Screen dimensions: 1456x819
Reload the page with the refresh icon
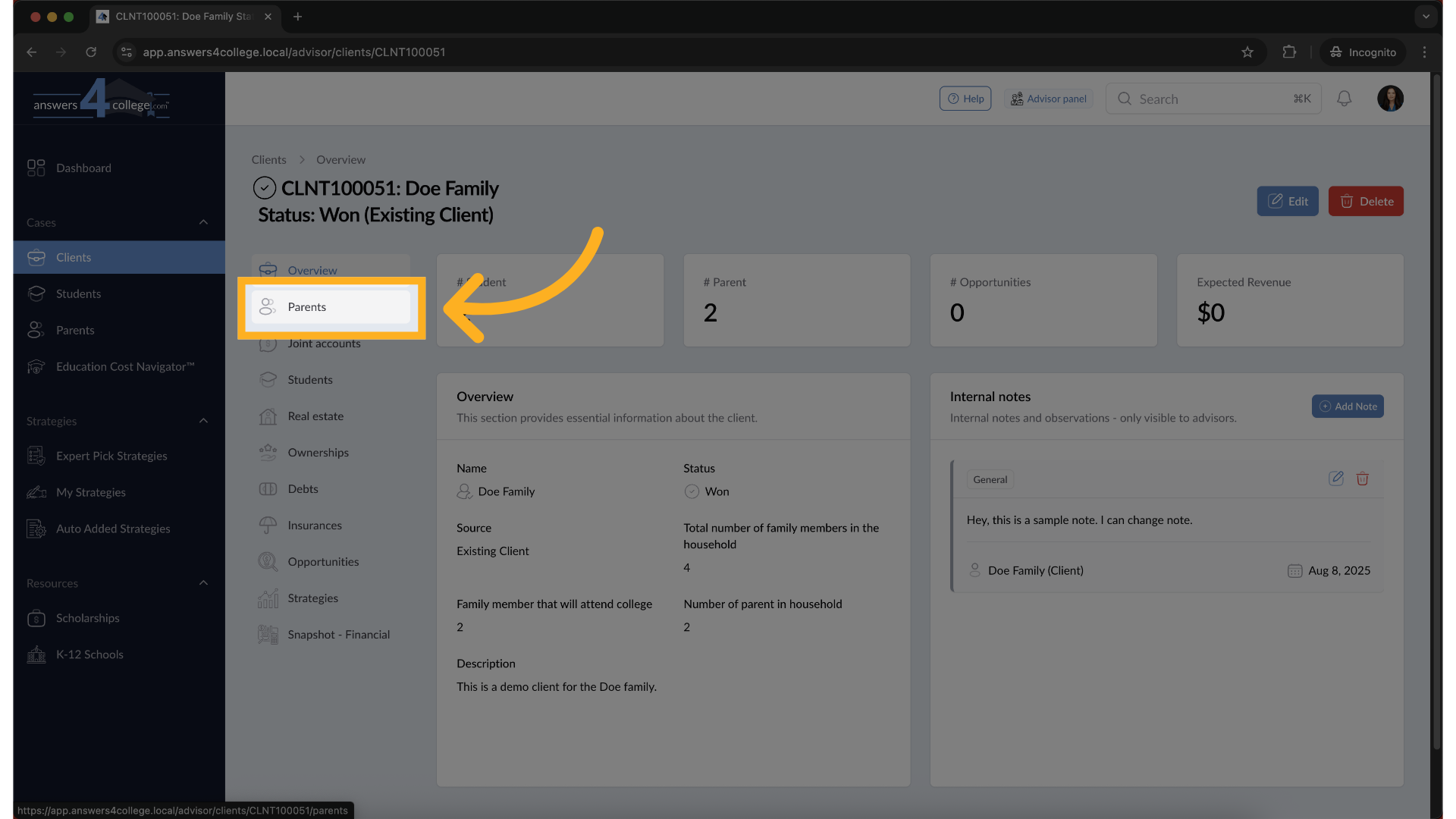[x=91, y=52]
